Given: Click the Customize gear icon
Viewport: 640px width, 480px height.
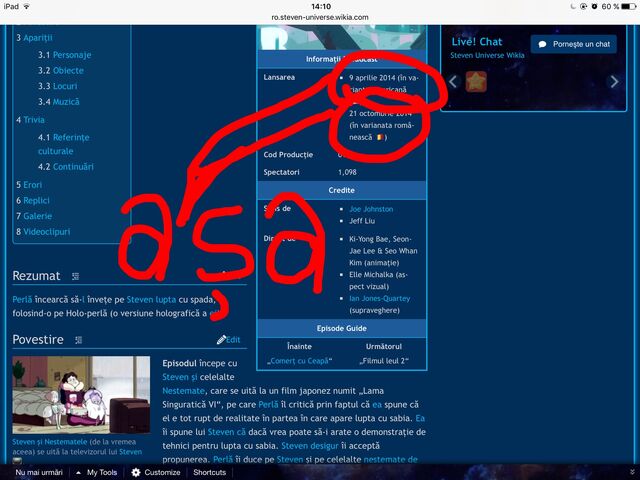Looking at the screenshot, I should point(136,473).
